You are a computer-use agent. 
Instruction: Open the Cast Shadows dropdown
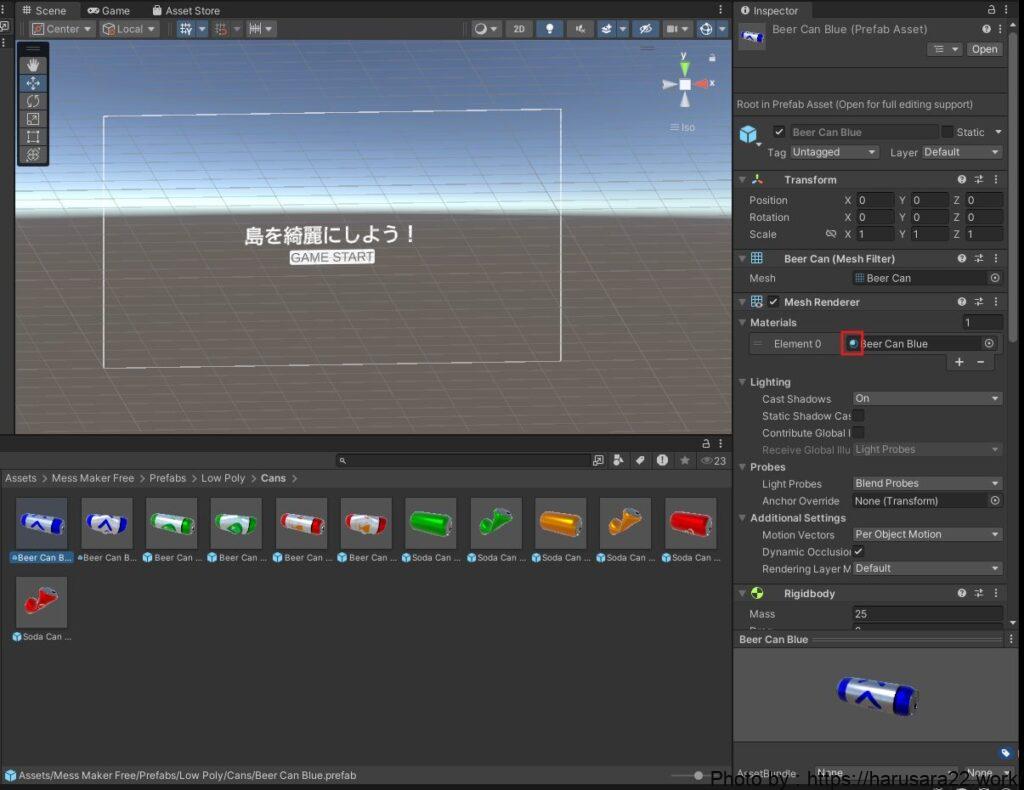point(926,399)
